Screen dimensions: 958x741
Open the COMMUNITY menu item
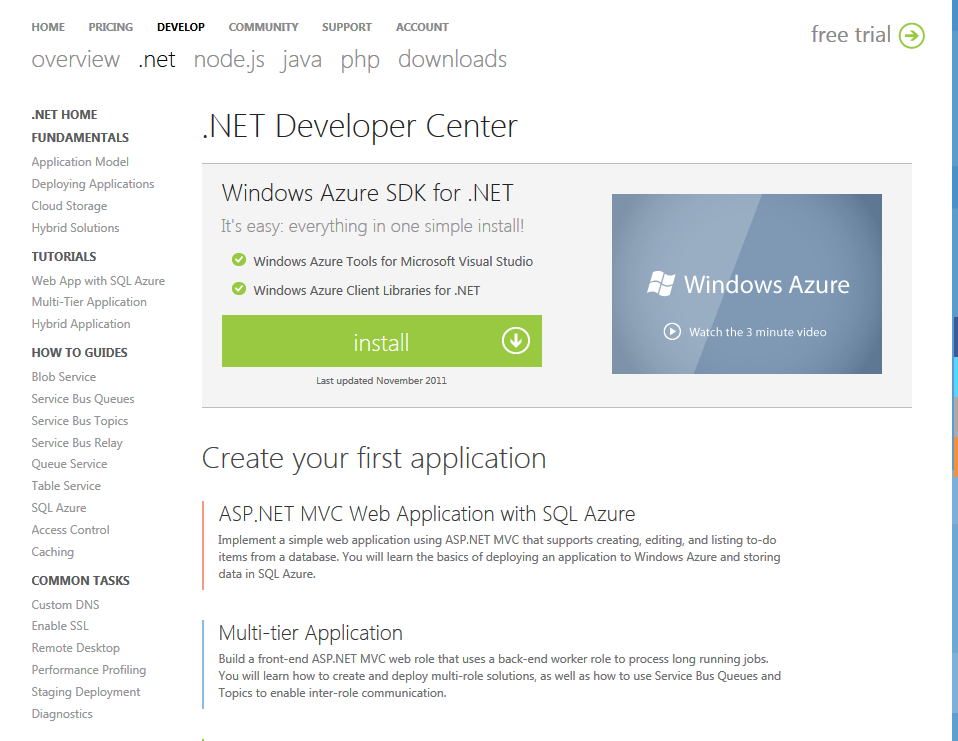pos(263,27)
